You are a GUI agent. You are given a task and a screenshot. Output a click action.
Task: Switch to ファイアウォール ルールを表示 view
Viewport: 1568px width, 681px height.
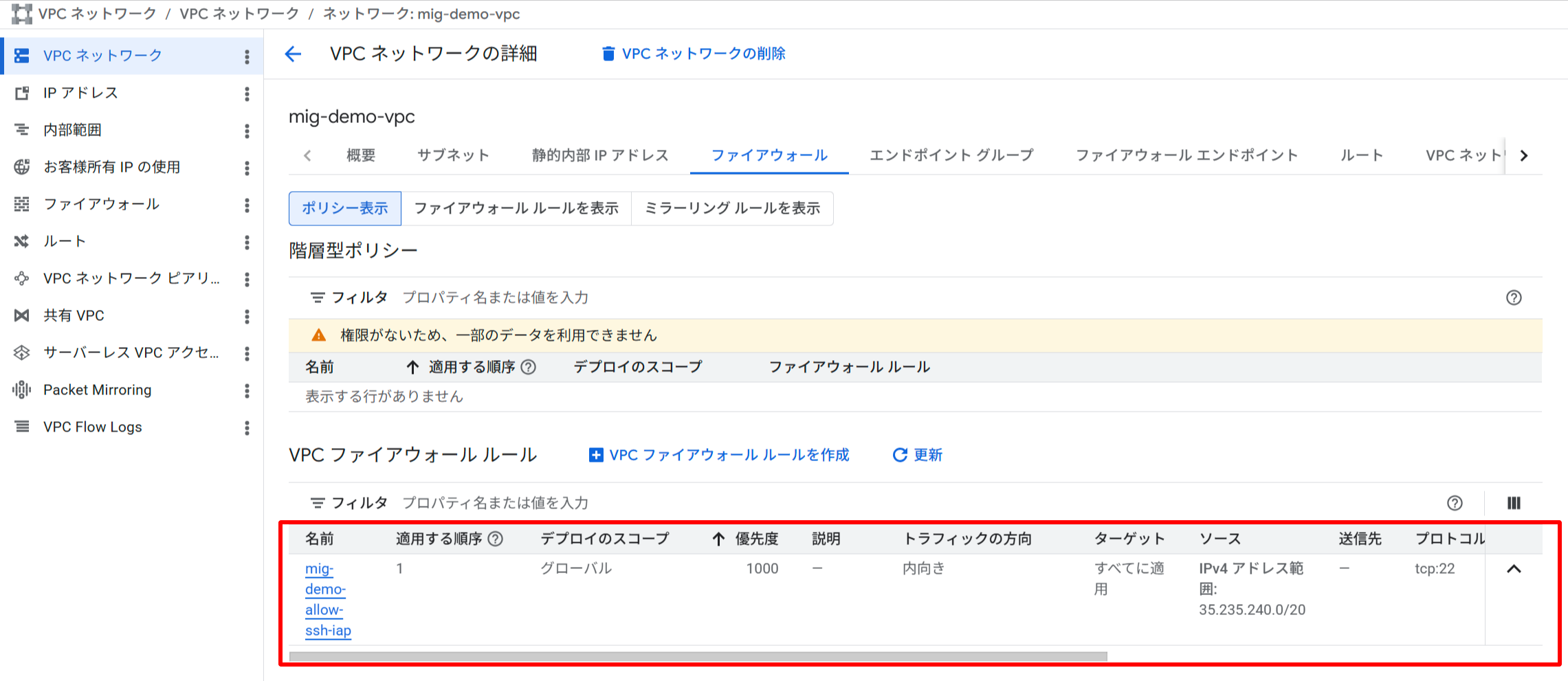[516, 208]
